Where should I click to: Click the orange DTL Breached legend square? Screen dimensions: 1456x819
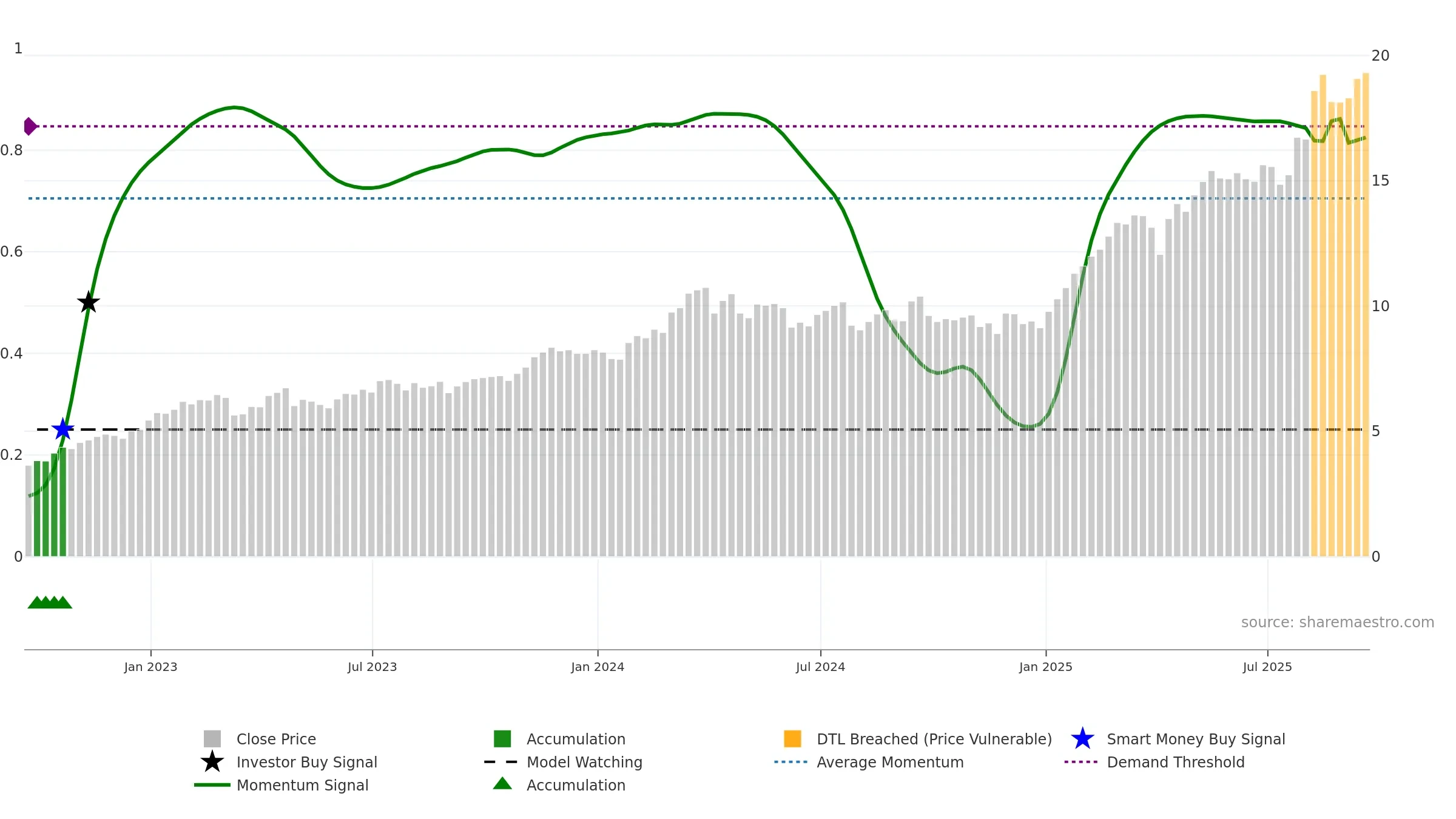(792, 739)
